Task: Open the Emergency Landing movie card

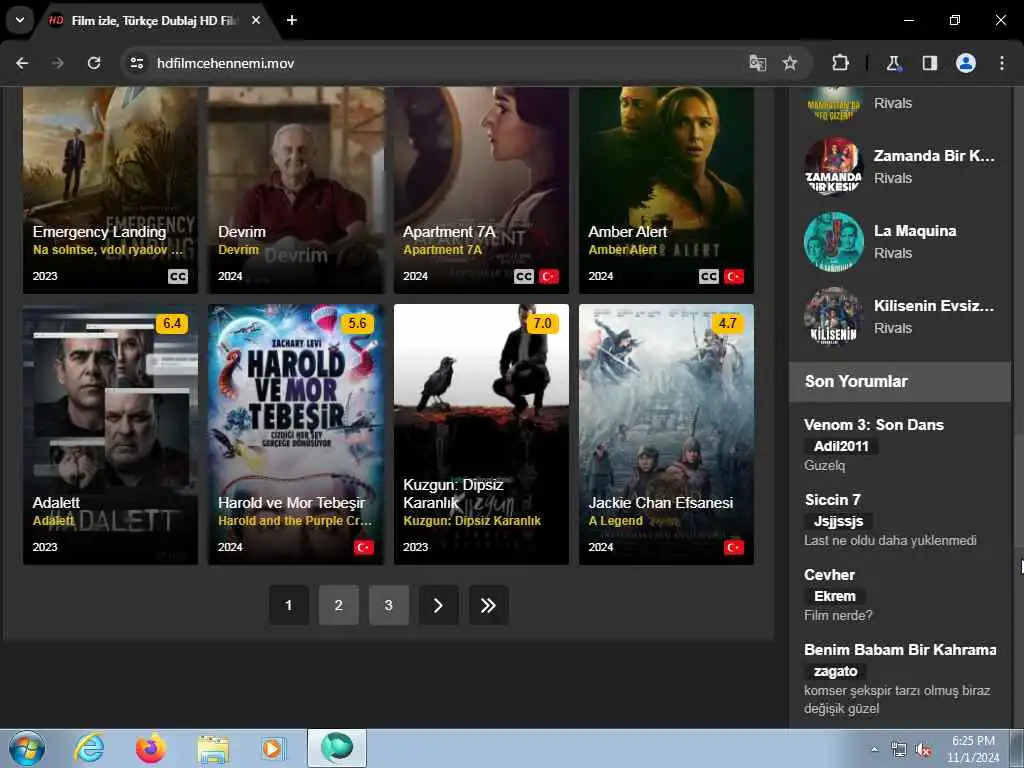Action: click(x=110, y=190)
